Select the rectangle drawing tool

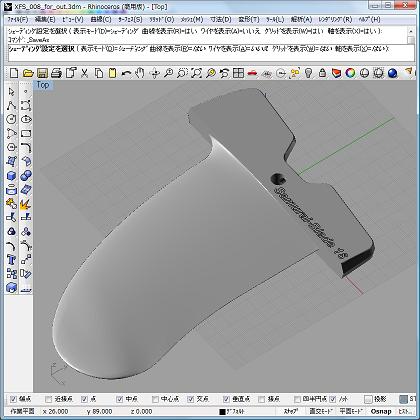click(x=26, y=134)
